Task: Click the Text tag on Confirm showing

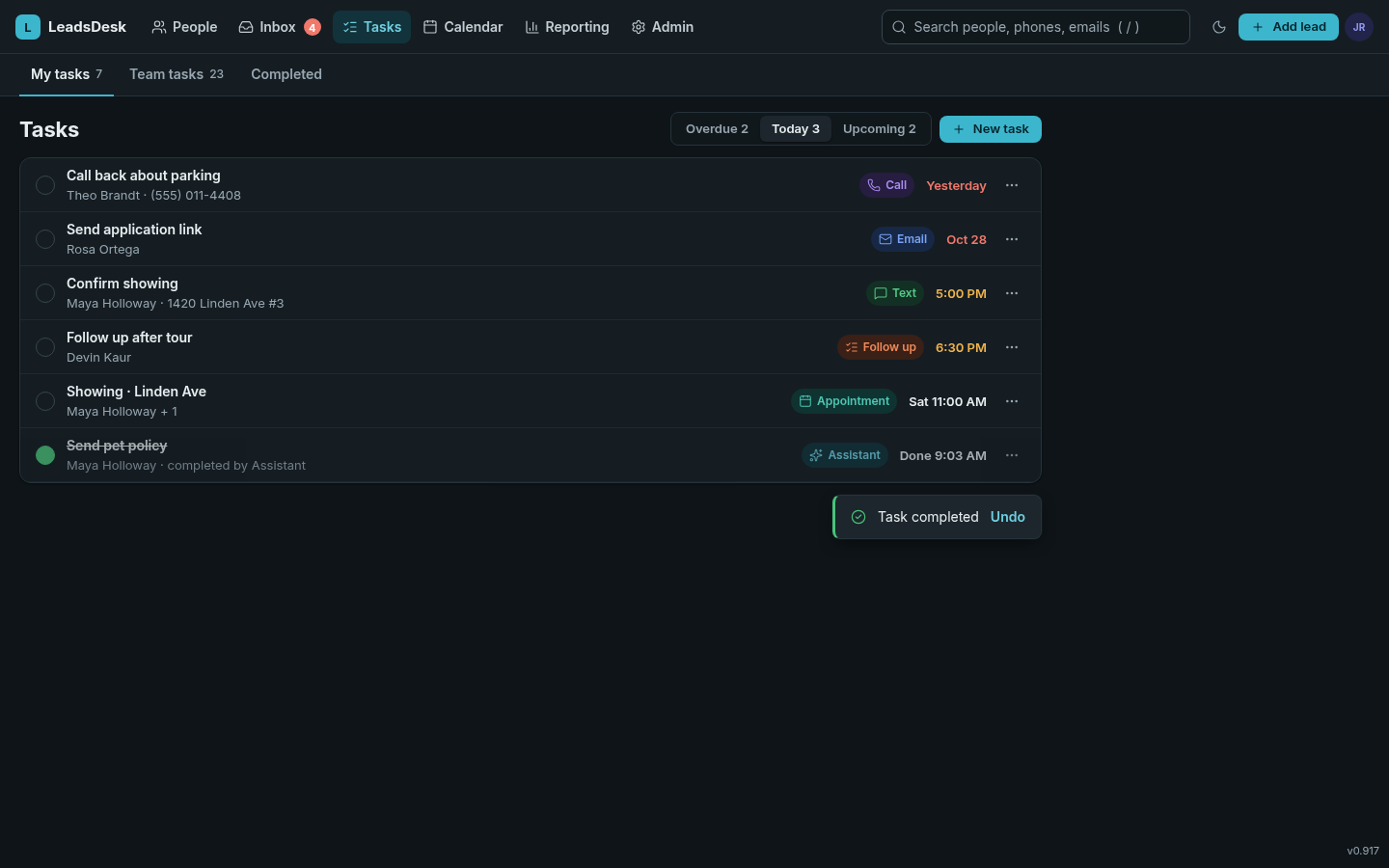Action: pyautogui.click(x=895, y=293)
